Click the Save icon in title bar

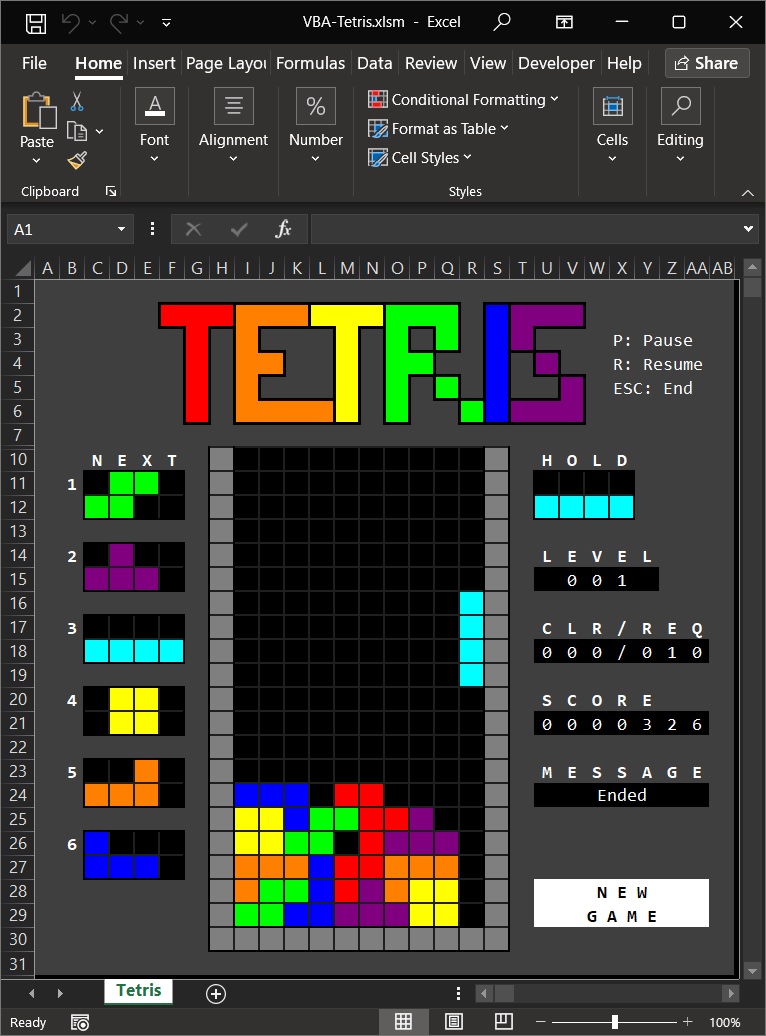pyautogui.click(x=36, y=23)
